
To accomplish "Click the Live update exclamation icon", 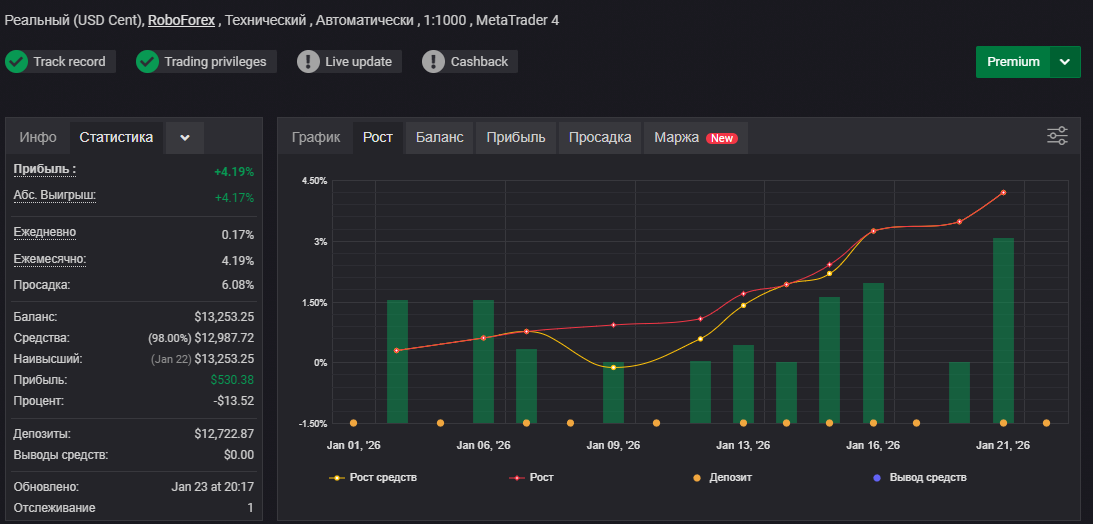I will point(308,61).
